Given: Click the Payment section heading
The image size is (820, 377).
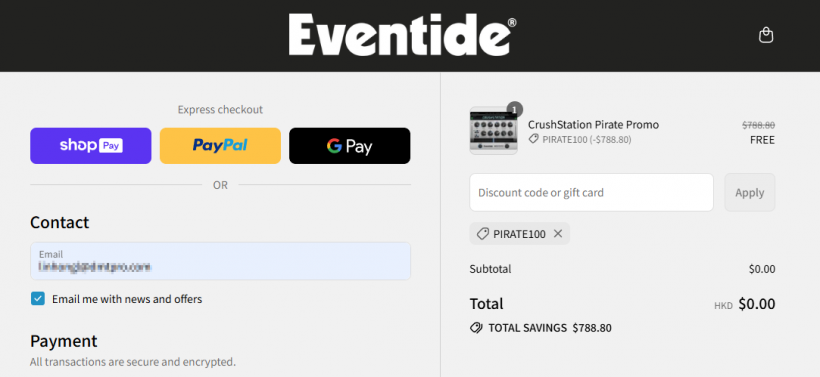Looking at the screenshot, I should point(64,341).
